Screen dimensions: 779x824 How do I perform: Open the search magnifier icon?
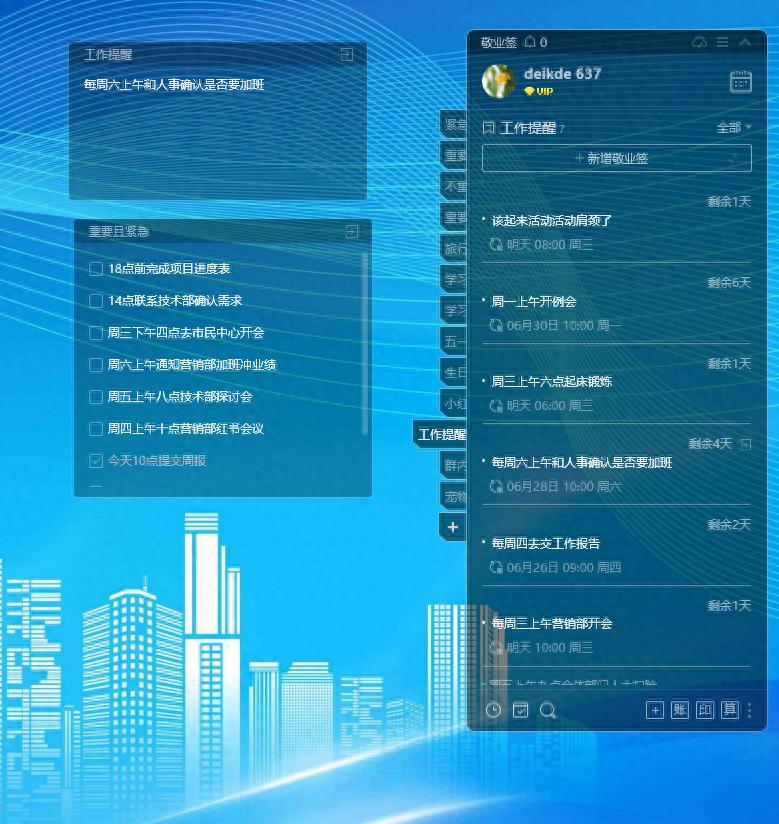pyautogui.click(x=548, y=710)
